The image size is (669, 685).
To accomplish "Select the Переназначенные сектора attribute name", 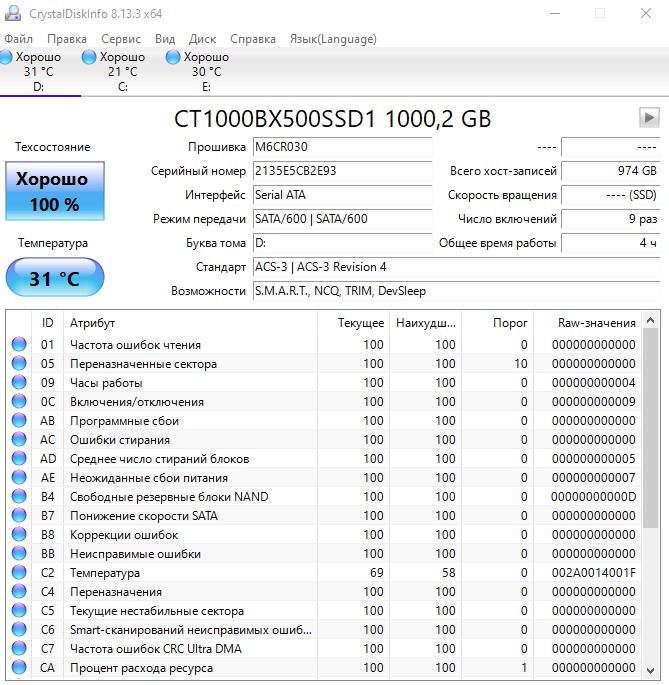I will pyautogui.click(x=143, y=364).
